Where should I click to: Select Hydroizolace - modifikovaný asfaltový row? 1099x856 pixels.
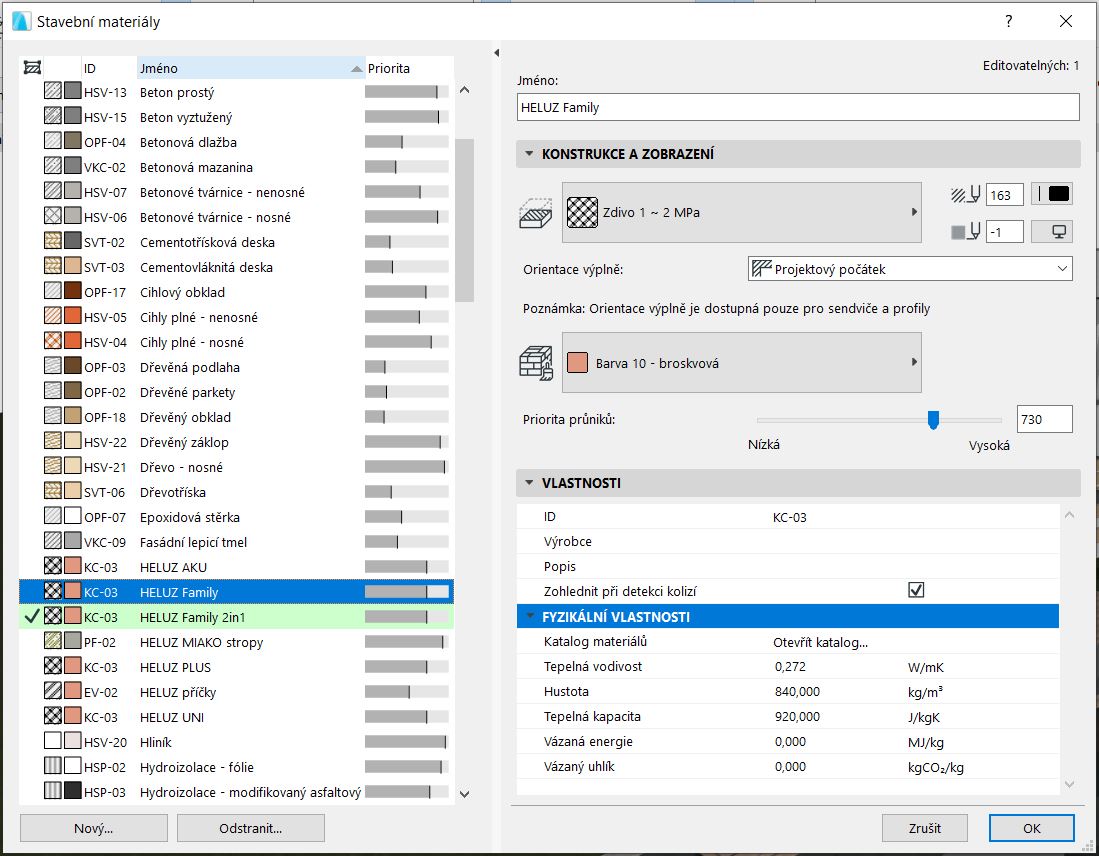237,792
